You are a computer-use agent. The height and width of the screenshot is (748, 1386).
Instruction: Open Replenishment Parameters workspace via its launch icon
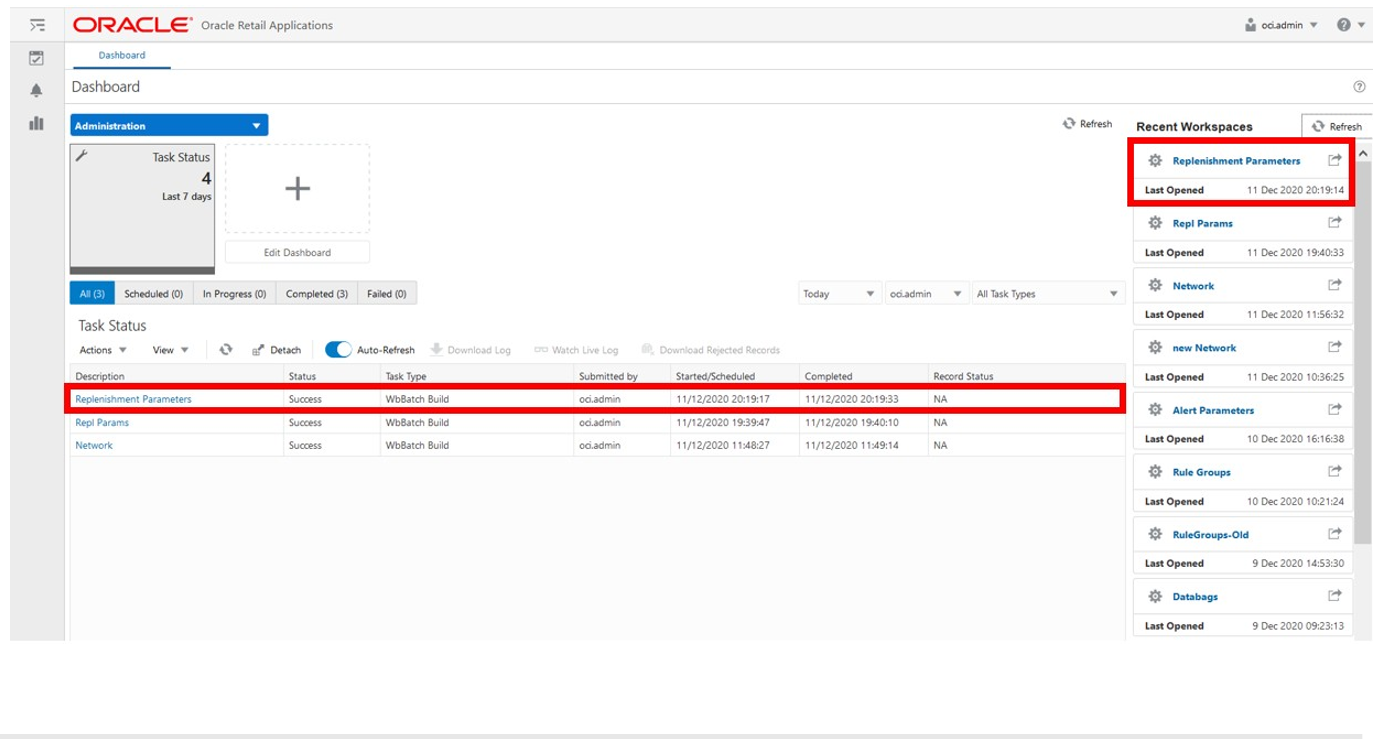[x=1334, y=161]
